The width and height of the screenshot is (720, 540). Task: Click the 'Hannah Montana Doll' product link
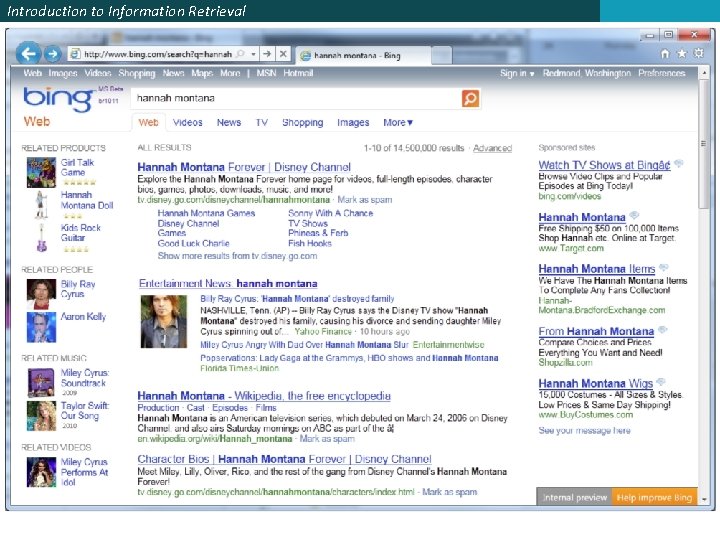(87, 200)
